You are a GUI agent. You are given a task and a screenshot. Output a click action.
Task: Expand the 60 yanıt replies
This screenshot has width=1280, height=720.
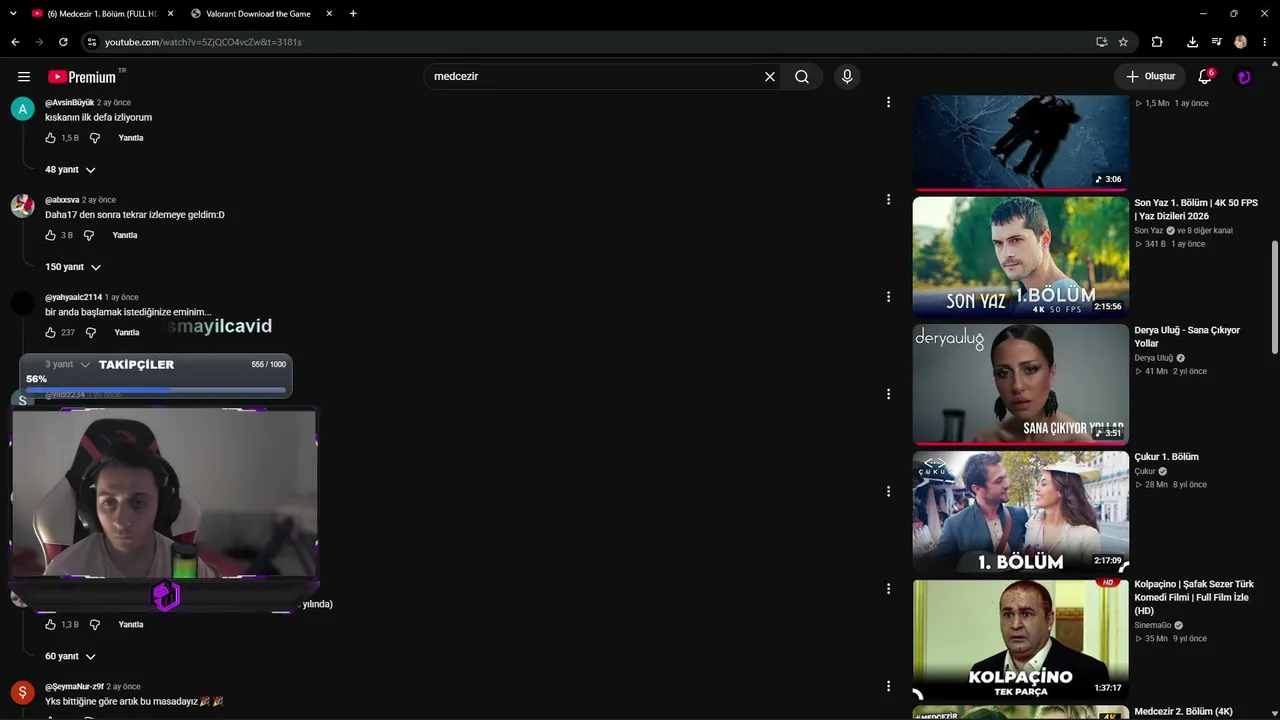pyautogui.click(x=70, y=656)
